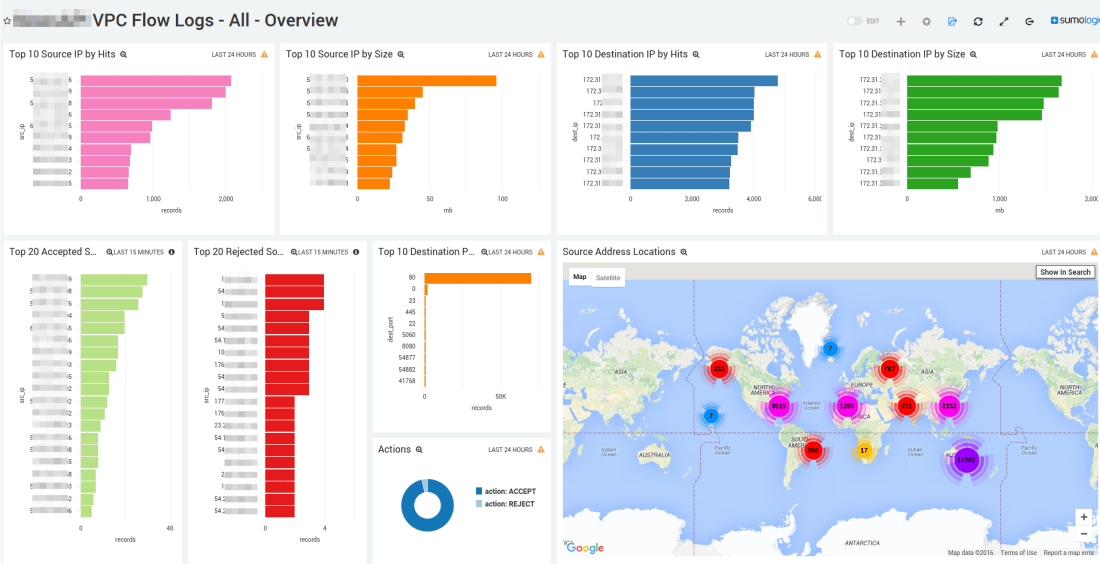Click info icon on Top 20 Accepted panel

tap(172, 252)
